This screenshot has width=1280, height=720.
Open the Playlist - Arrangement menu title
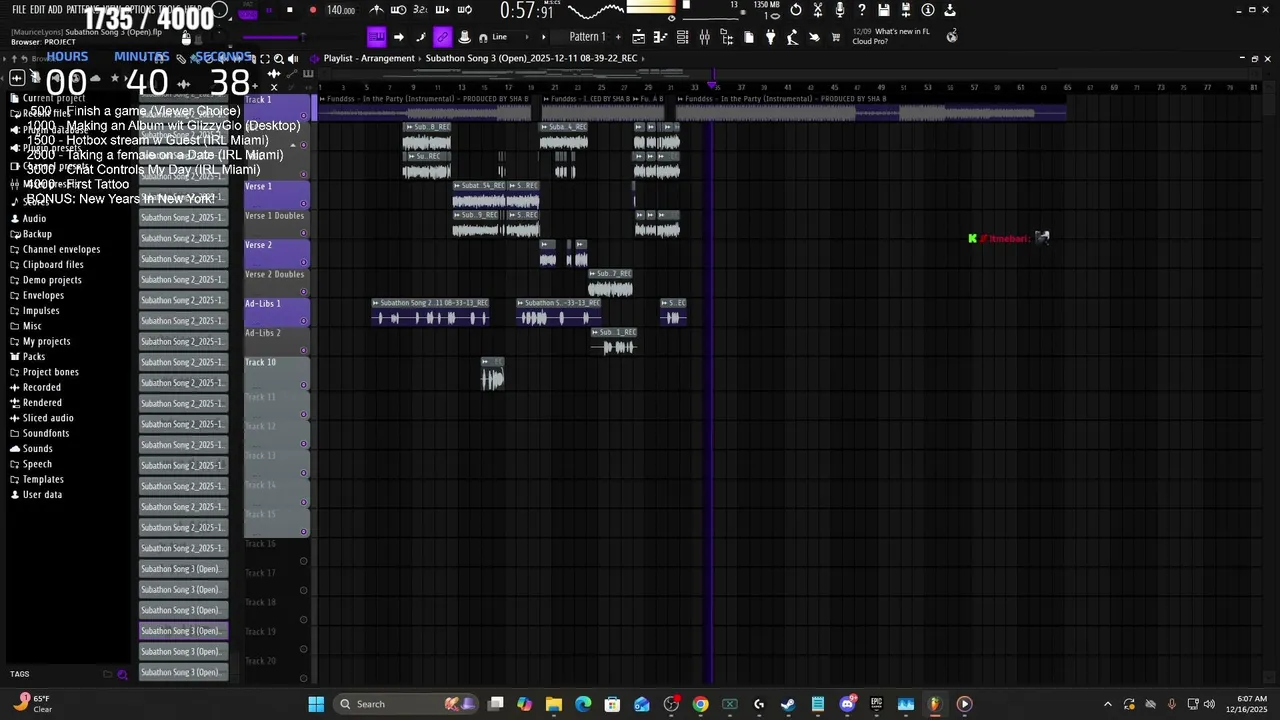pyautogui.click(x=369, y=58)
